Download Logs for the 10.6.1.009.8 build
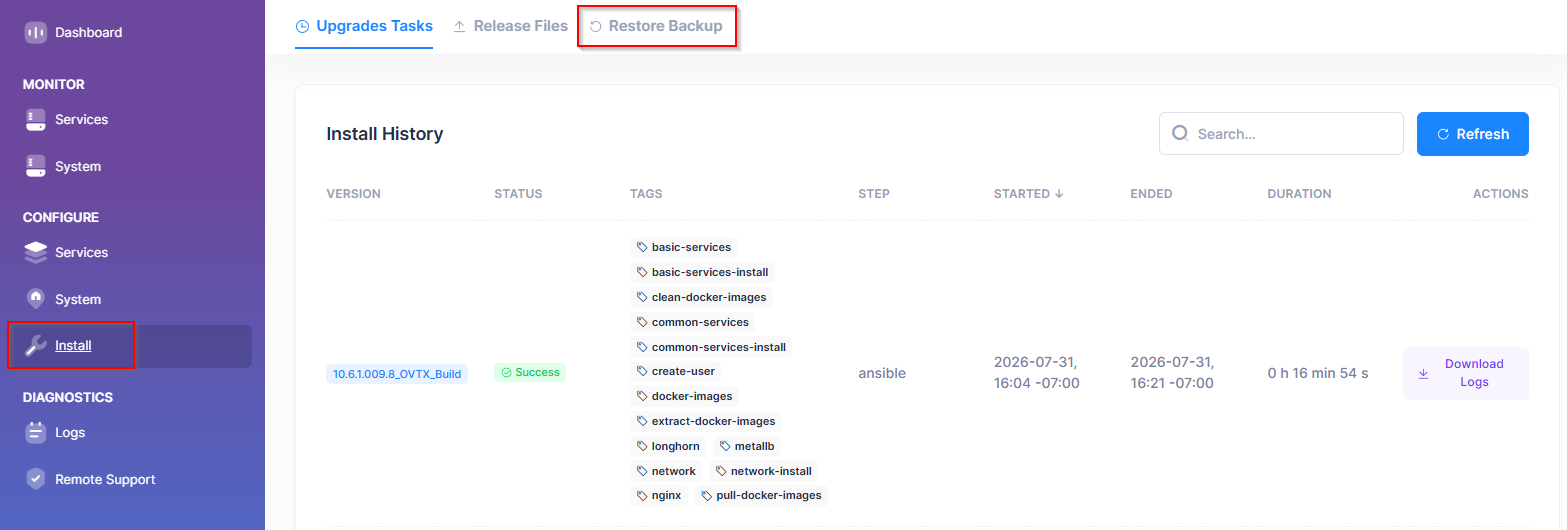This screenshot has width=1567, height=530. (x=1465, y=373)
